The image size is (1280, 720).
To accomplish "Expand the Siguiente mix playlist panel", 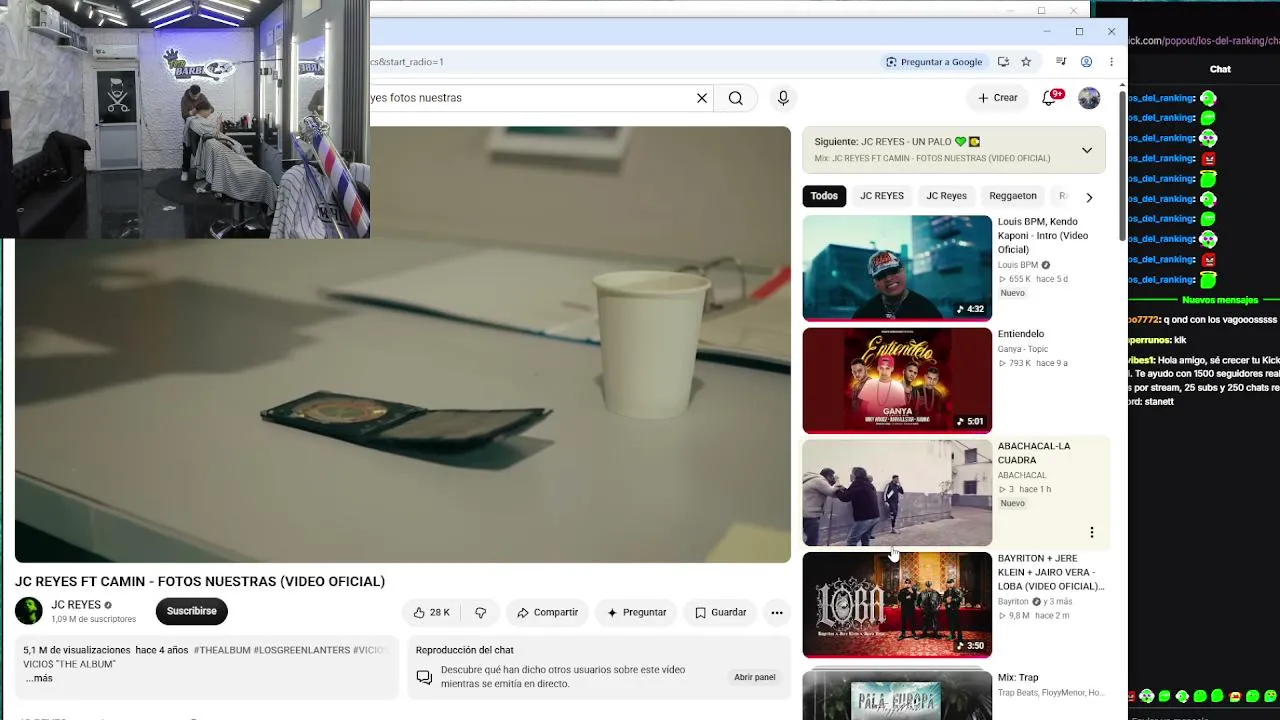I will pos(1087,150).
